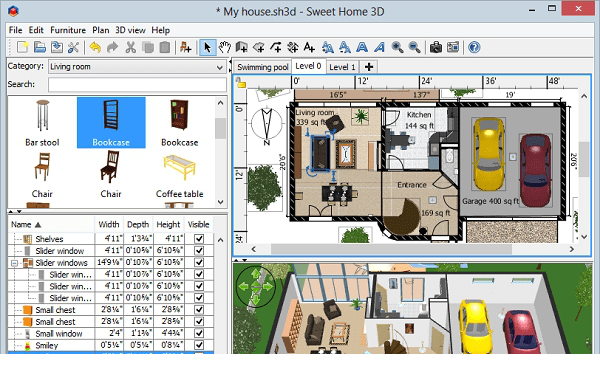The width and height of the screenshot is (600, 368).
Task: Open the Furniture menu
Action: point(68,30)
